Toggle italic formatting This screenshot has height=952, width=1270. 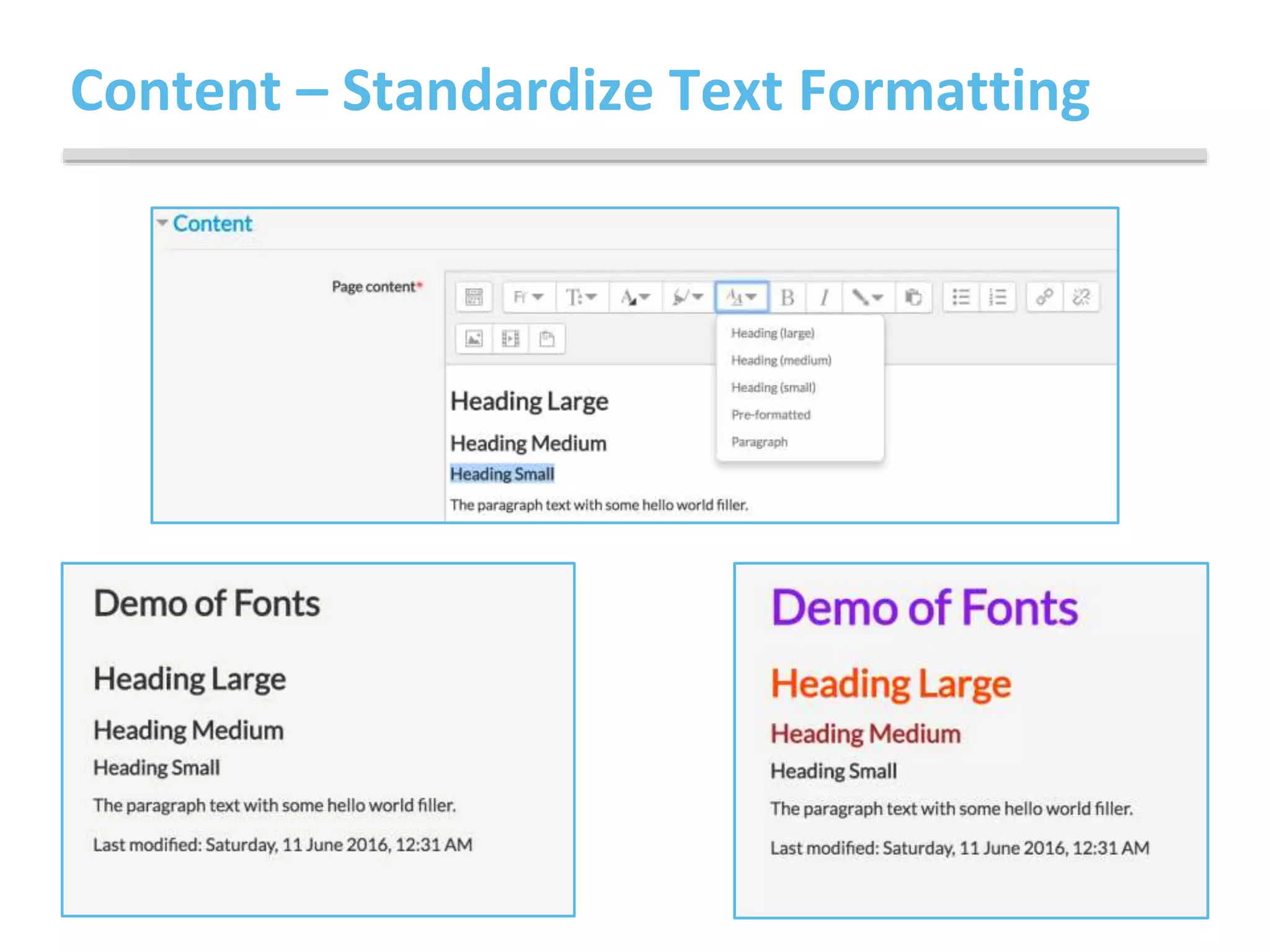point(824,297)
